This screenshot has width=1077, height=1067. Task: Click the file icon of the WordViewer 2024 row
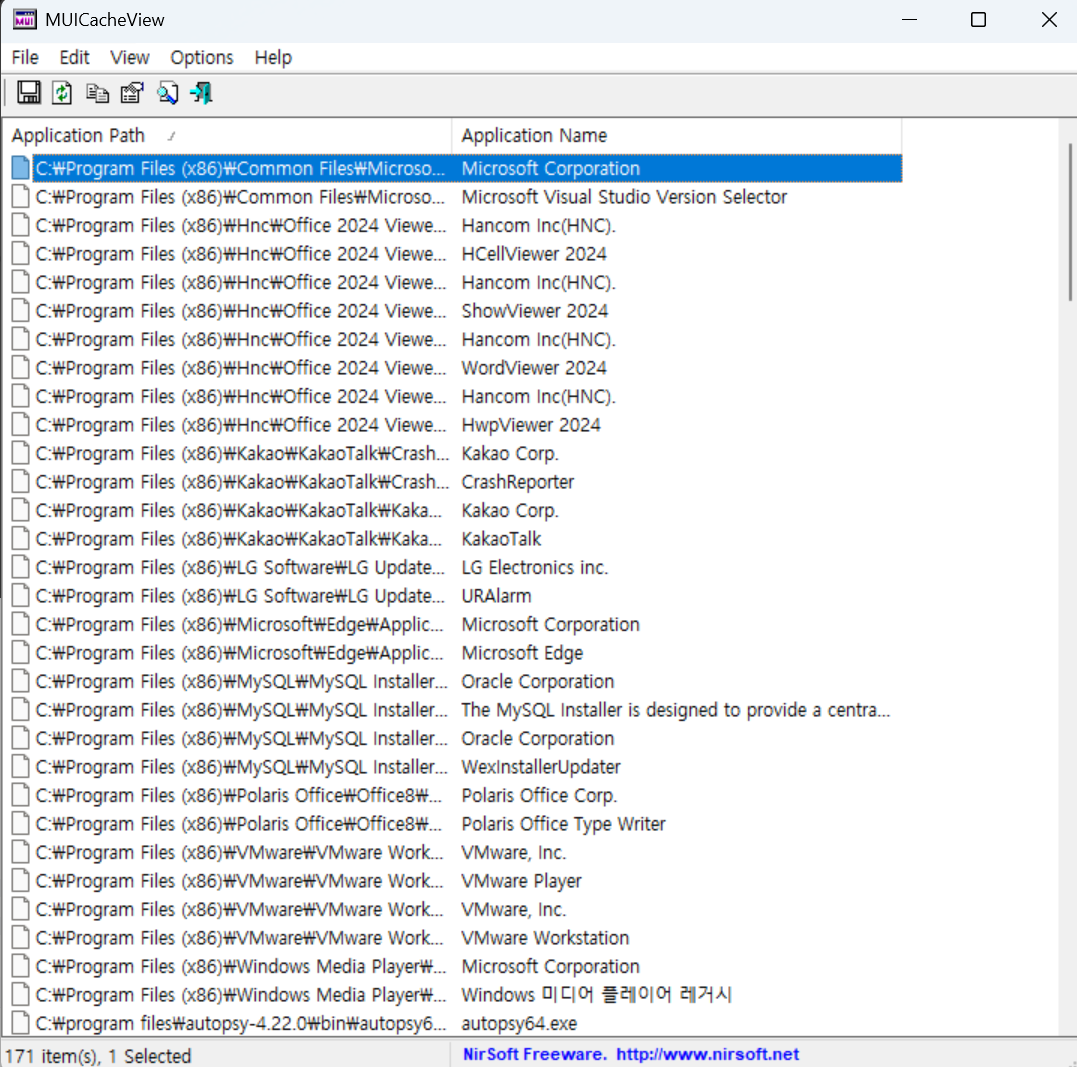click(21, 368)
